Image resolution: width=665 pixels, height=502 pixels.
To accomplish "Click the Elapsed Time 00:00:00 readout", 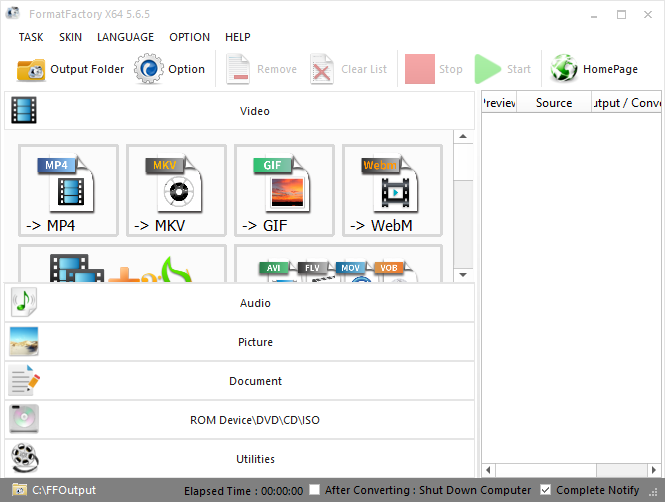I will tap(243, 491).
